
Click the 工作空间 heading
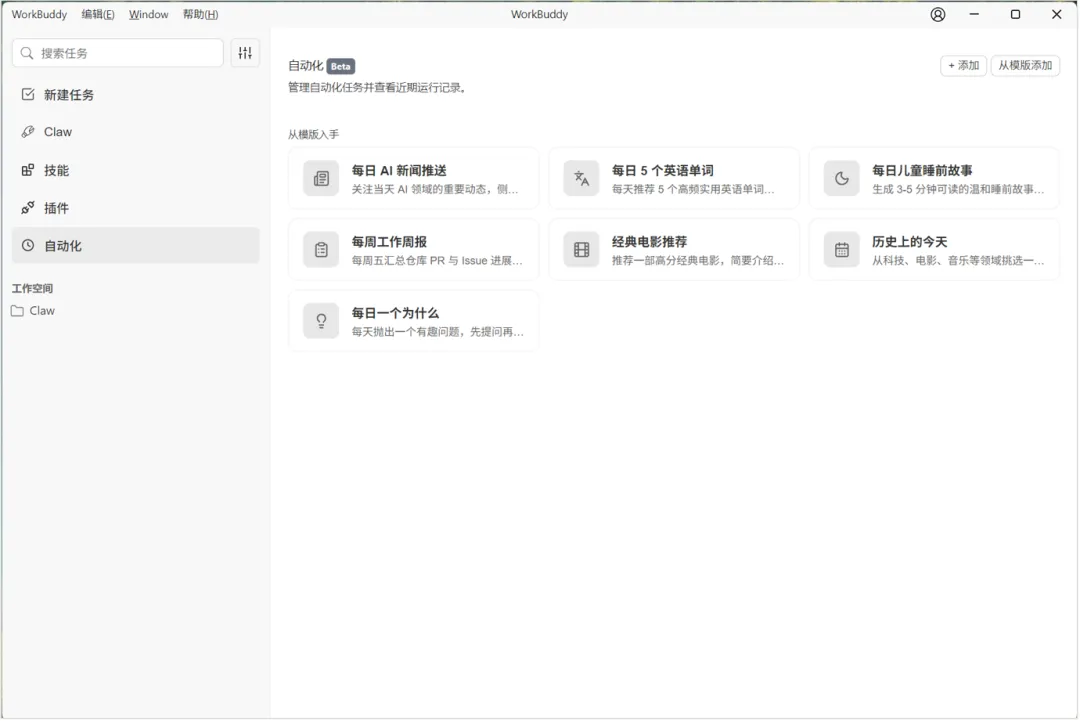tap(32, 289)
